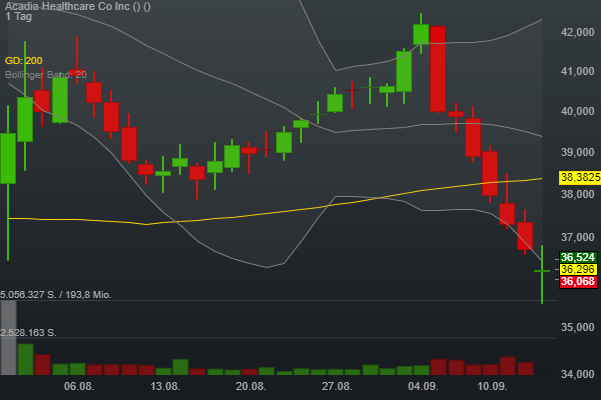The height and width of the screenshot is (400, 601).
Task: Click the 41,000 price axis label
Action: point(578,71)
